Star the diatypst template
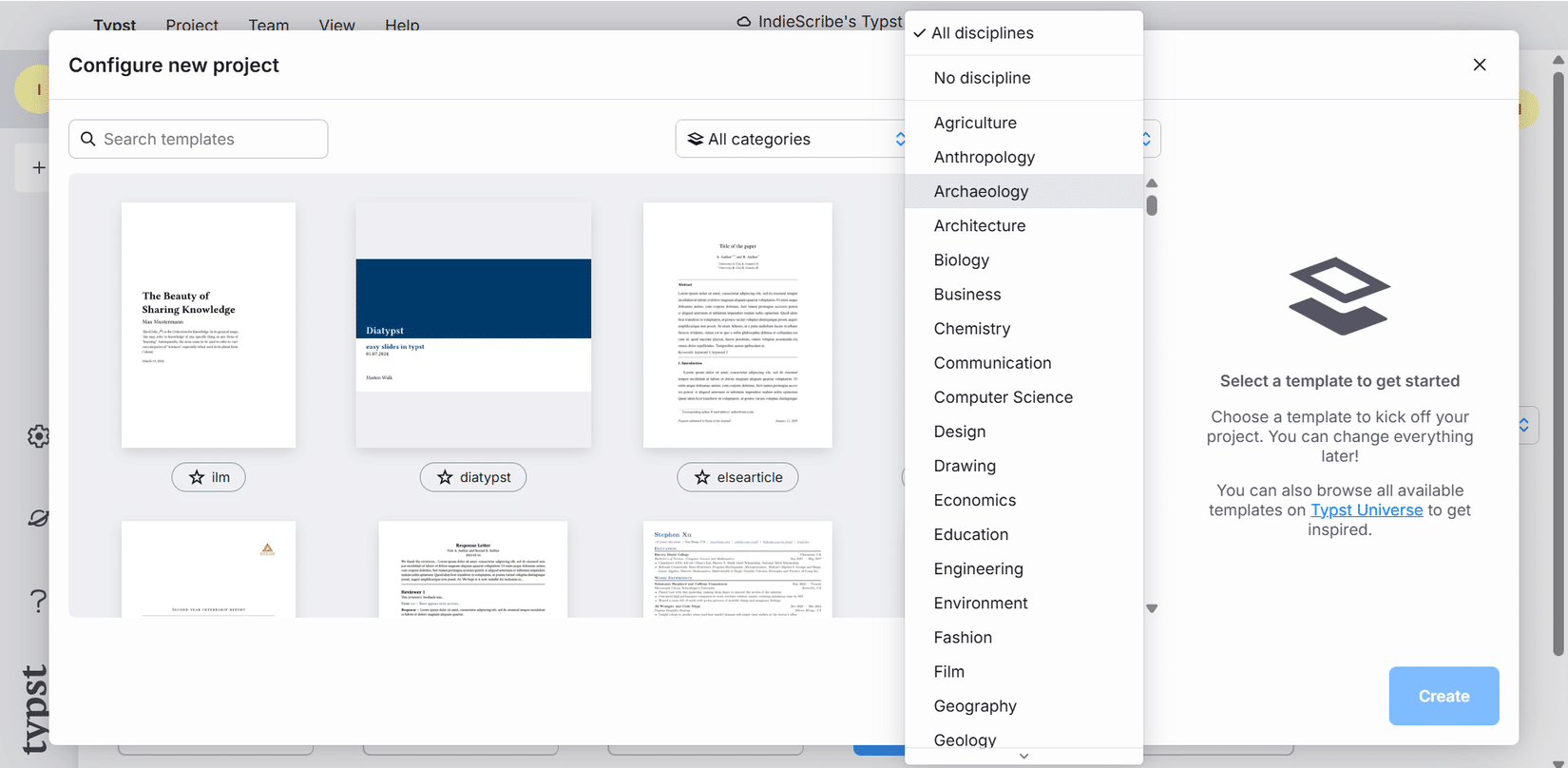The width and height of the screenshot is (1568, 768). point(473,477)
